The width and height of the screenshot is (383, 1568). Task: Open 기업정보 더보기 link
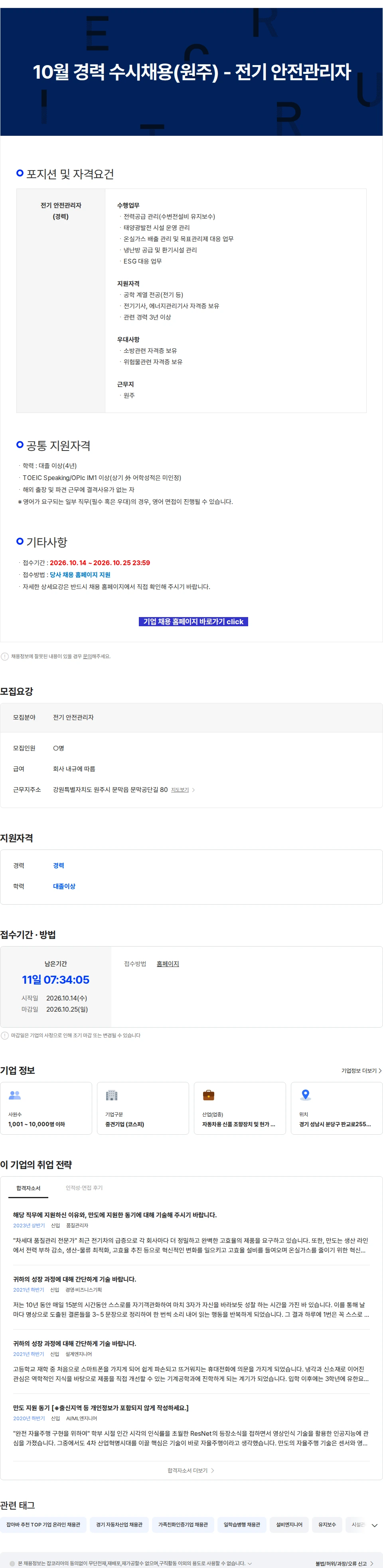pyautogui.click(x=361, y=1070)
